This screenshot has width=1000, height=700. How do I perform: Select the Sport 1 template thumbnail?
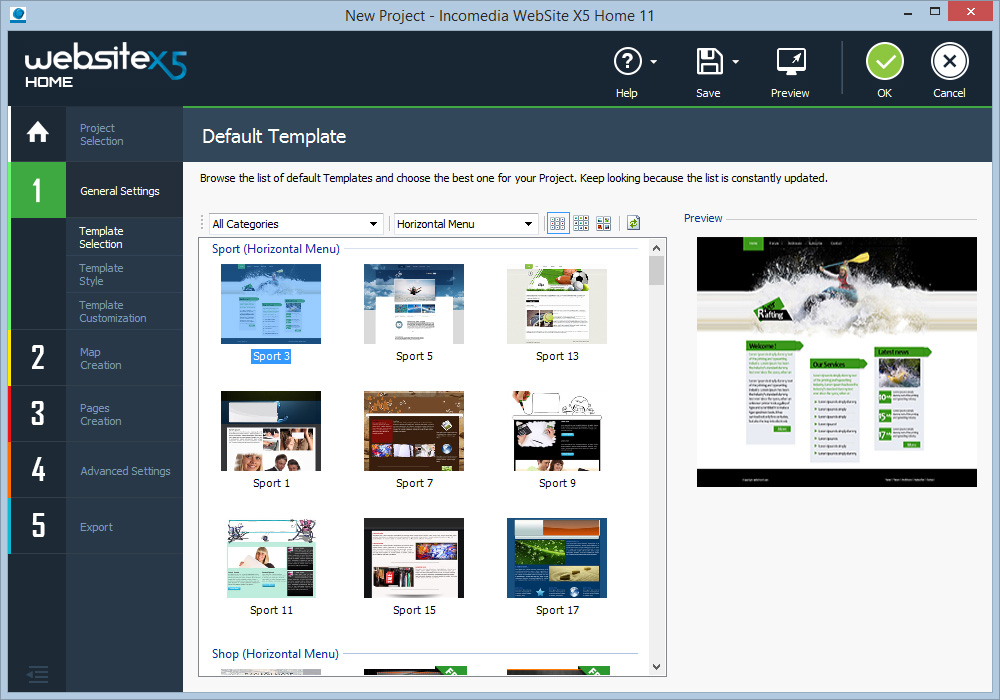[271, 431]
